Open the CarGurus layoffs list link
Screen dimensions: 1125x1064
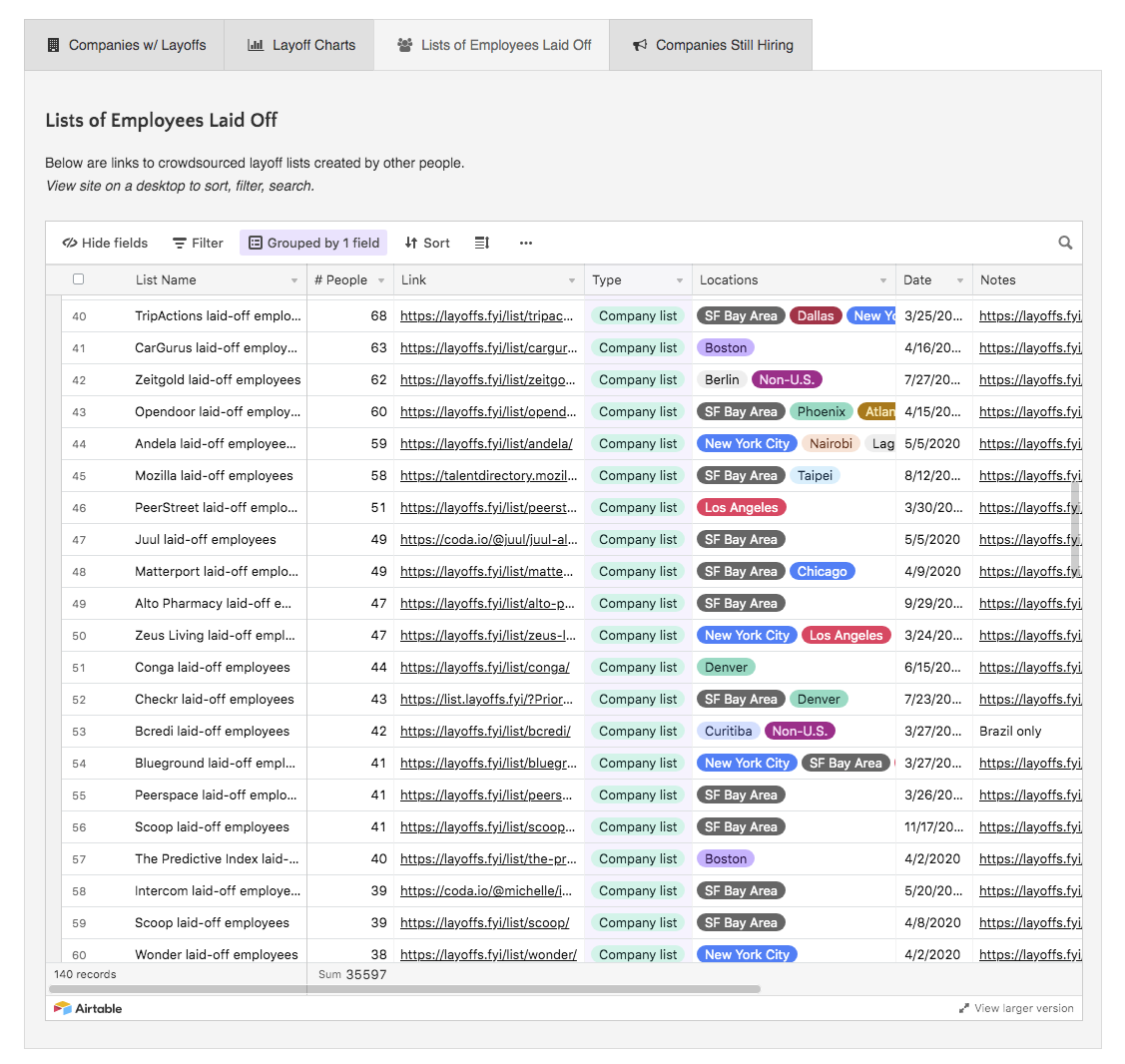(488, 348)
